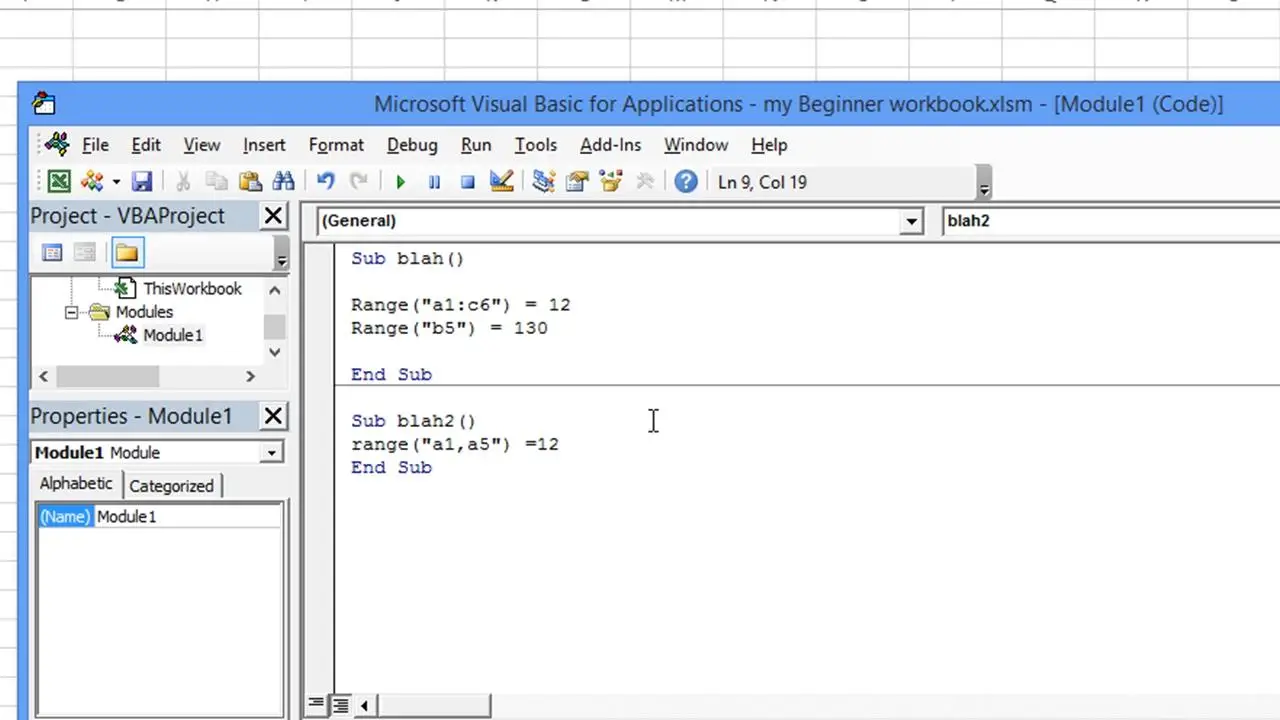The height and width of the screenshot is (720, 1280).
Task: Open the Project Explorer toolbar icon
Action: [543, 182]
